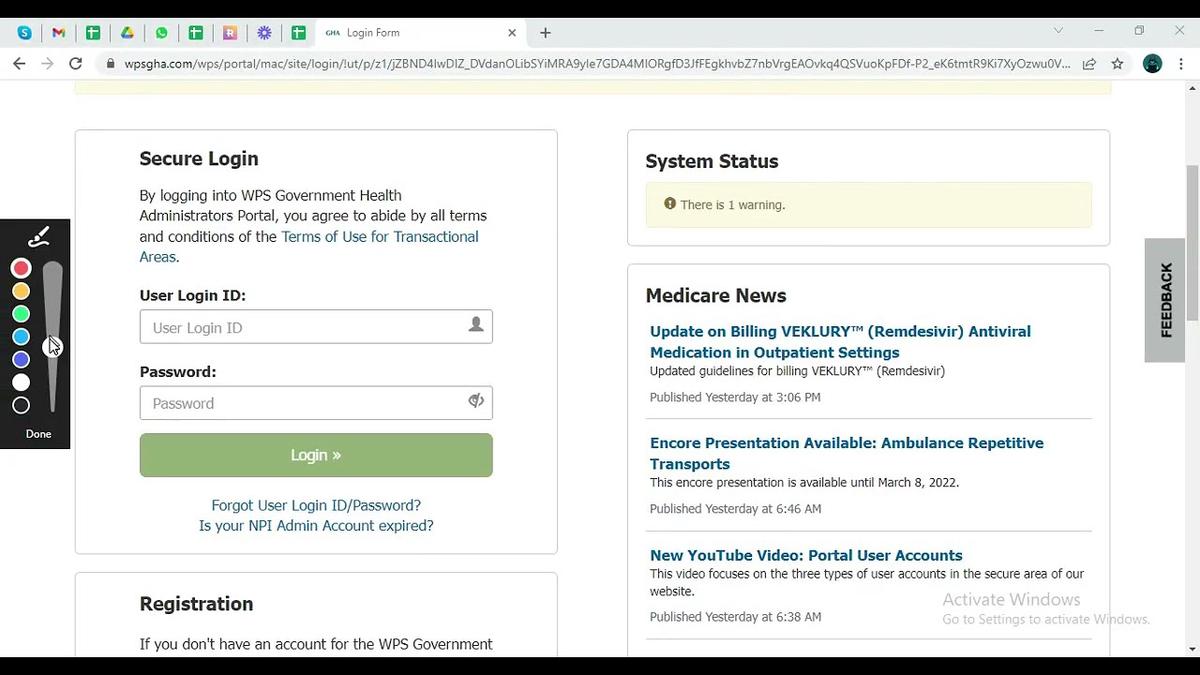The image size is (1200, 675).
Task: Open Ambulance Repetitive Transports encore article
Action: [x=847, y=453]
